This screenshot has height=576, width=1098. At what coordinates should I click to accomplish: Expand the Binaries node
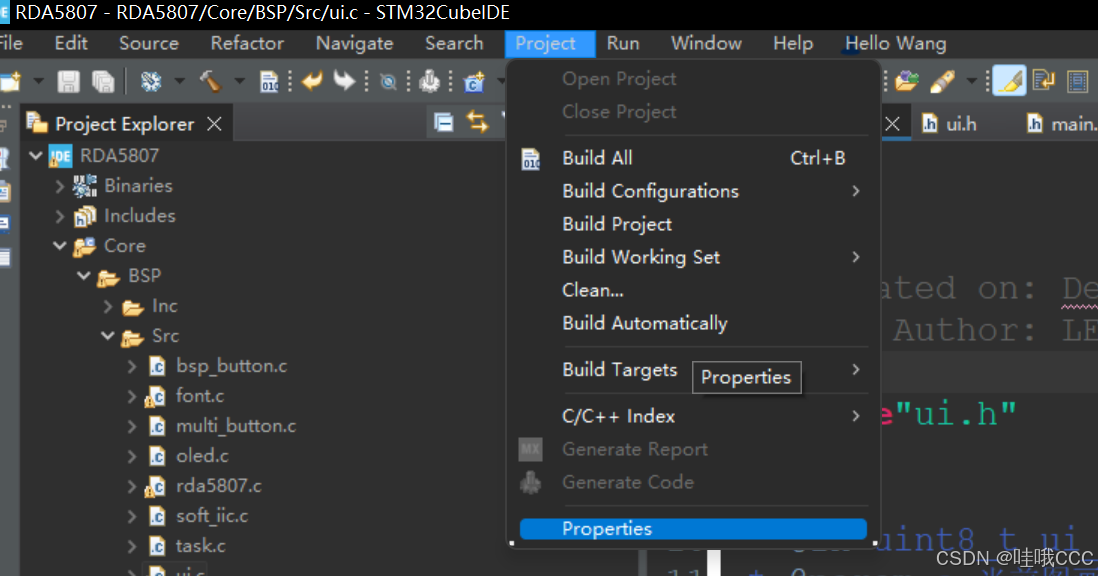pyautogui.click(x=60, y=186)
